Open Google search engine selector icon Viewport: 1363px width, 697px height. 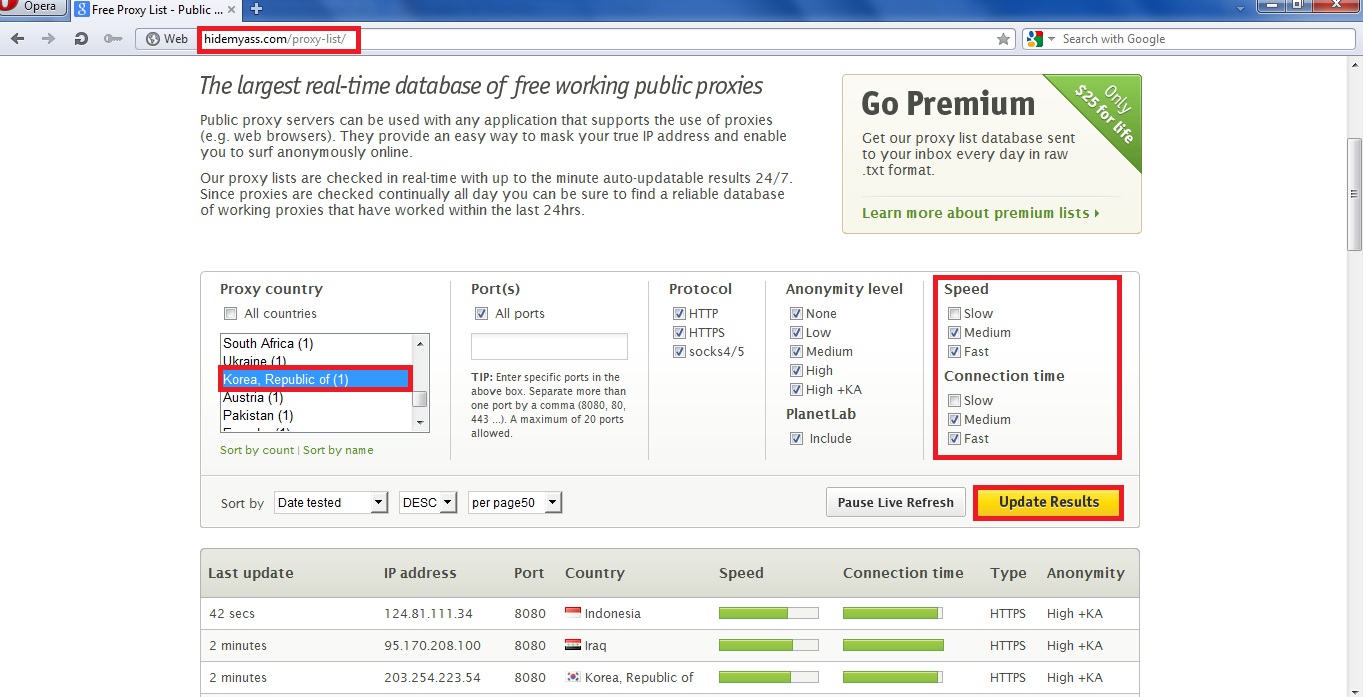[x=1034, y=39]
